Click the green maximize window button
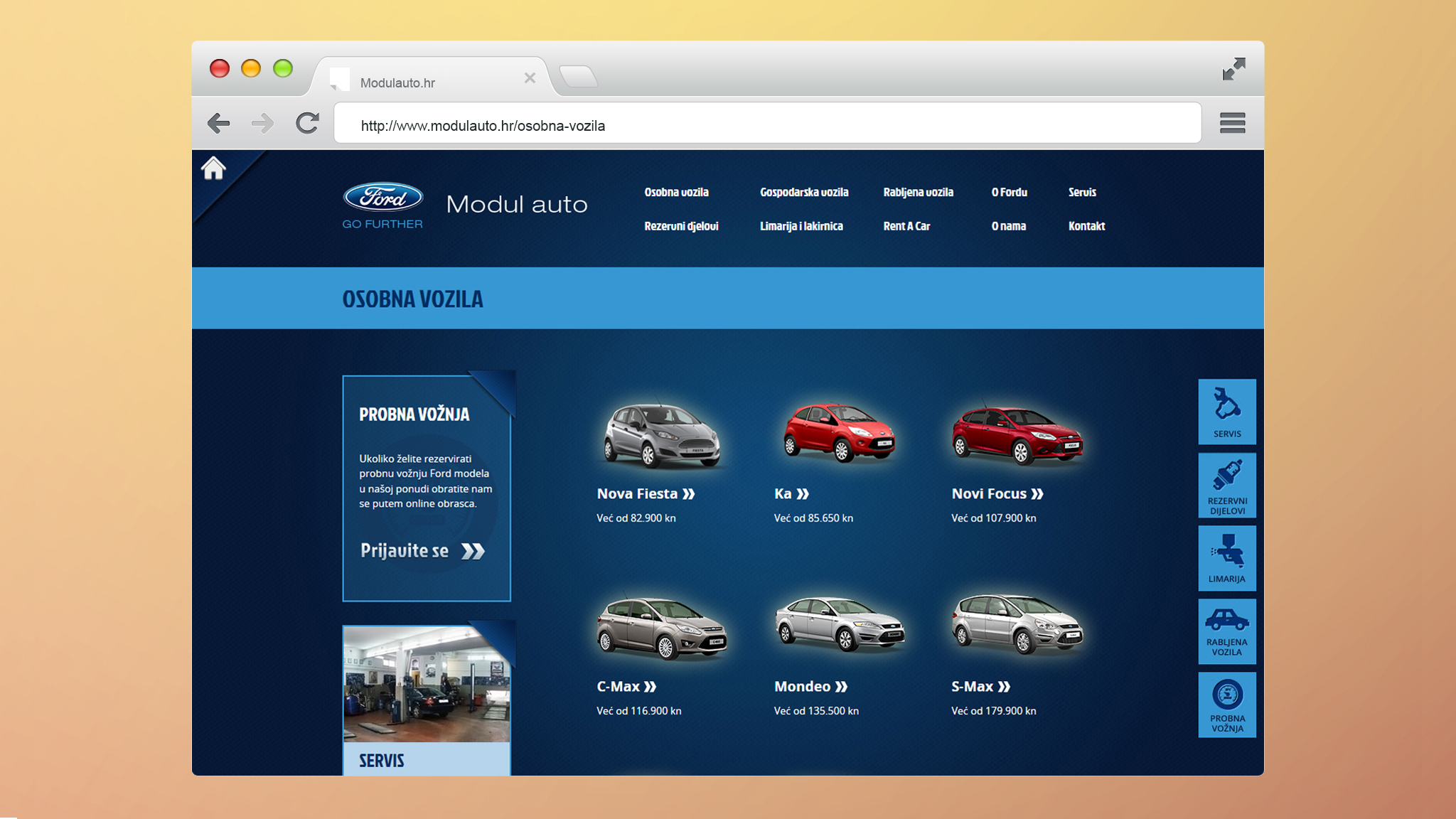This screenshot has width=1456, height=819. (x=283, y=68)
